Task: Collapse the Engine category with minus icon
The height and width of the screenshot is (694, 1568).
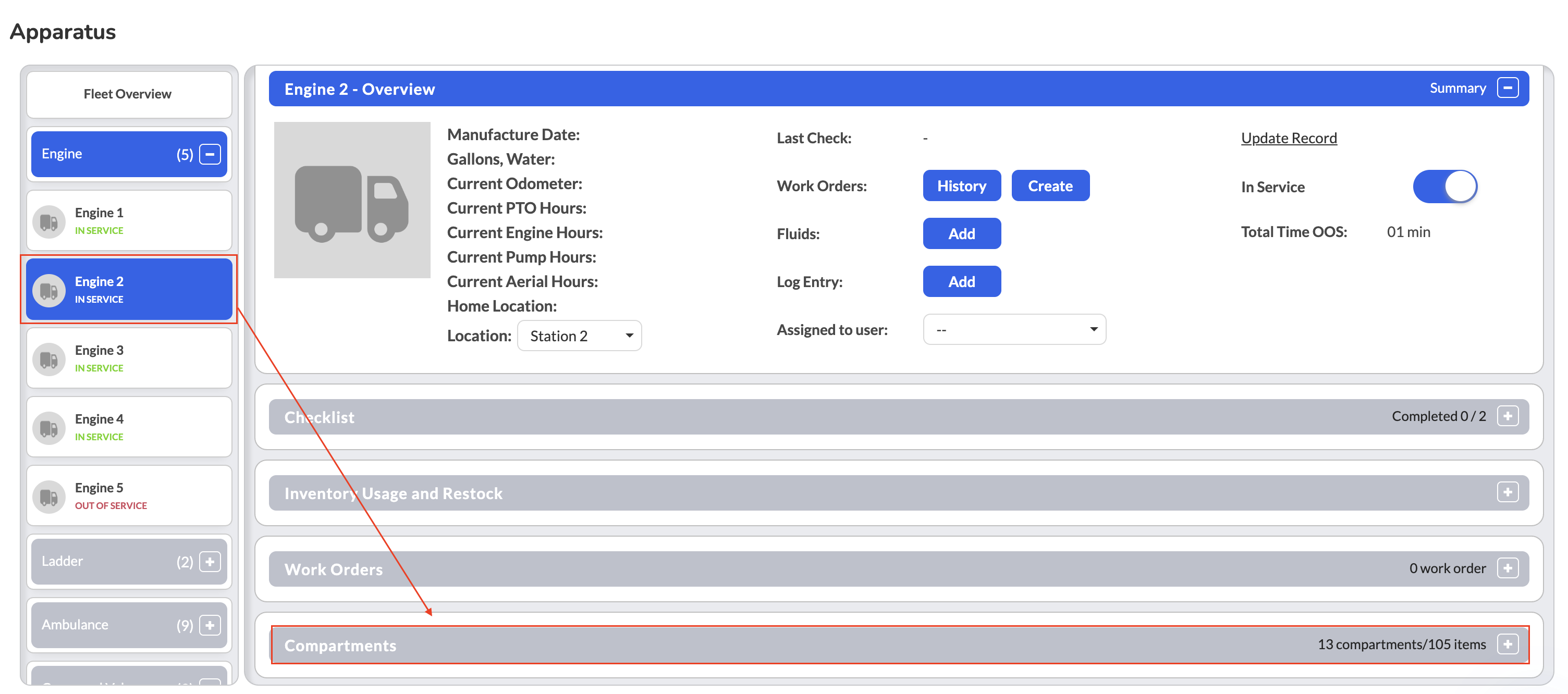Action: [x=210, y=155]
